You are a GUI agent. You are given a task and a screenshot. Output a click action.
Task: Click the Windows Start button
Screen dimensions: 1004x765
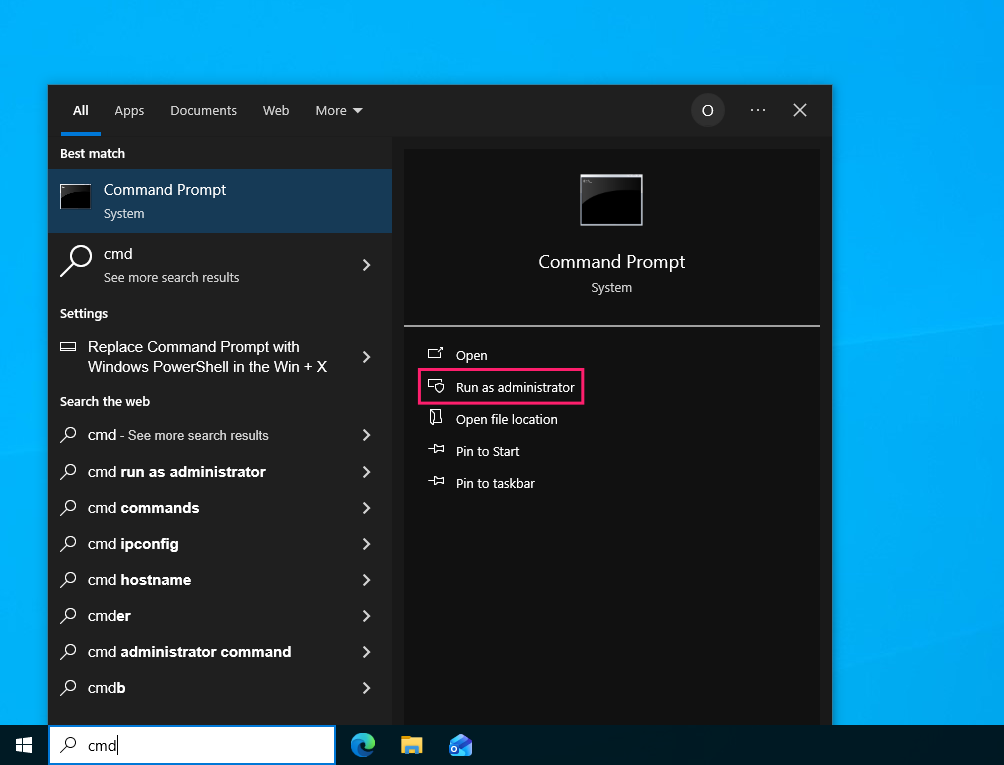click(24, 745)
